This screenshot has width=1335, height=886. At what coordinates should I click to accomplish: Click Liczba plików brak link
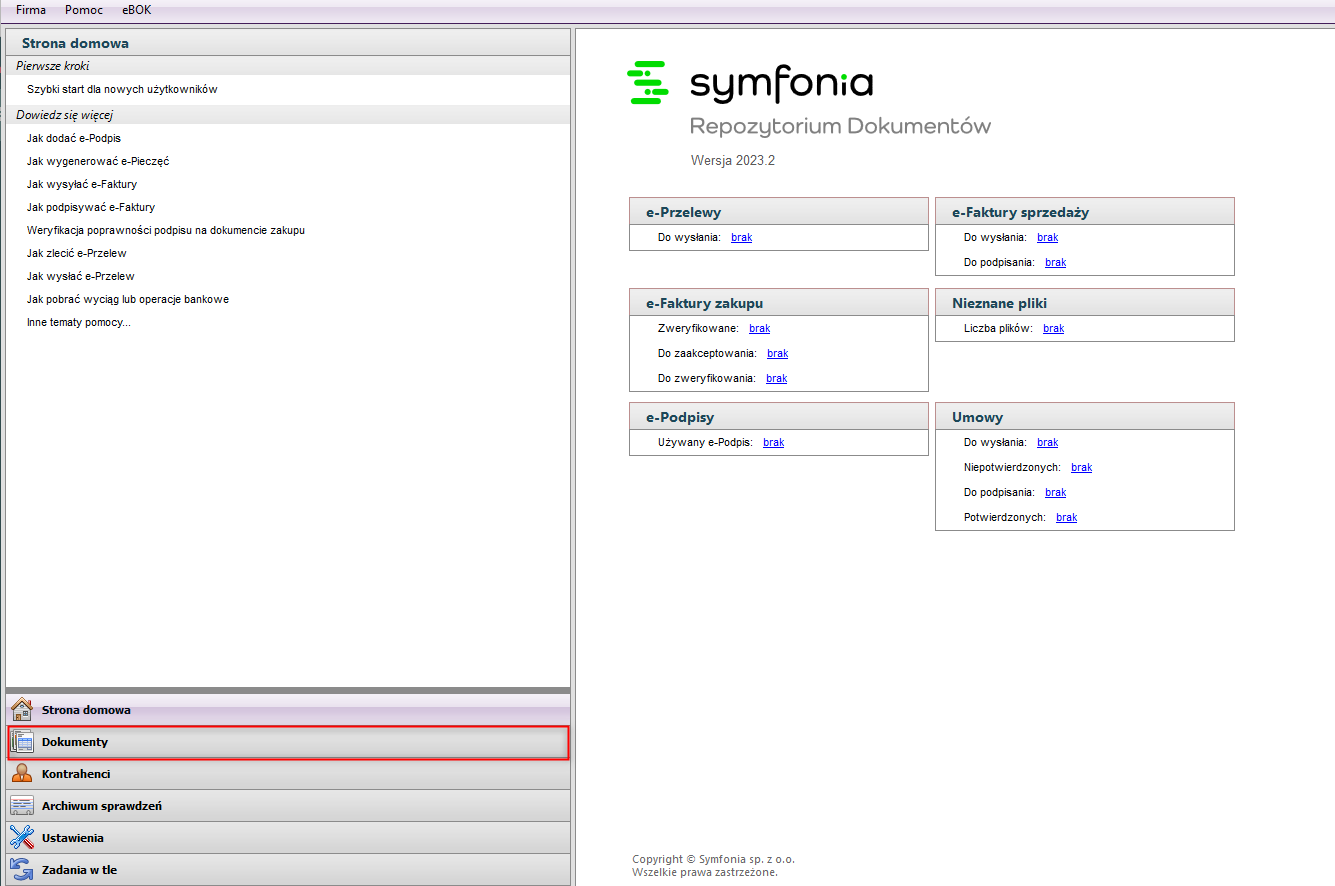click(1053, 328)
